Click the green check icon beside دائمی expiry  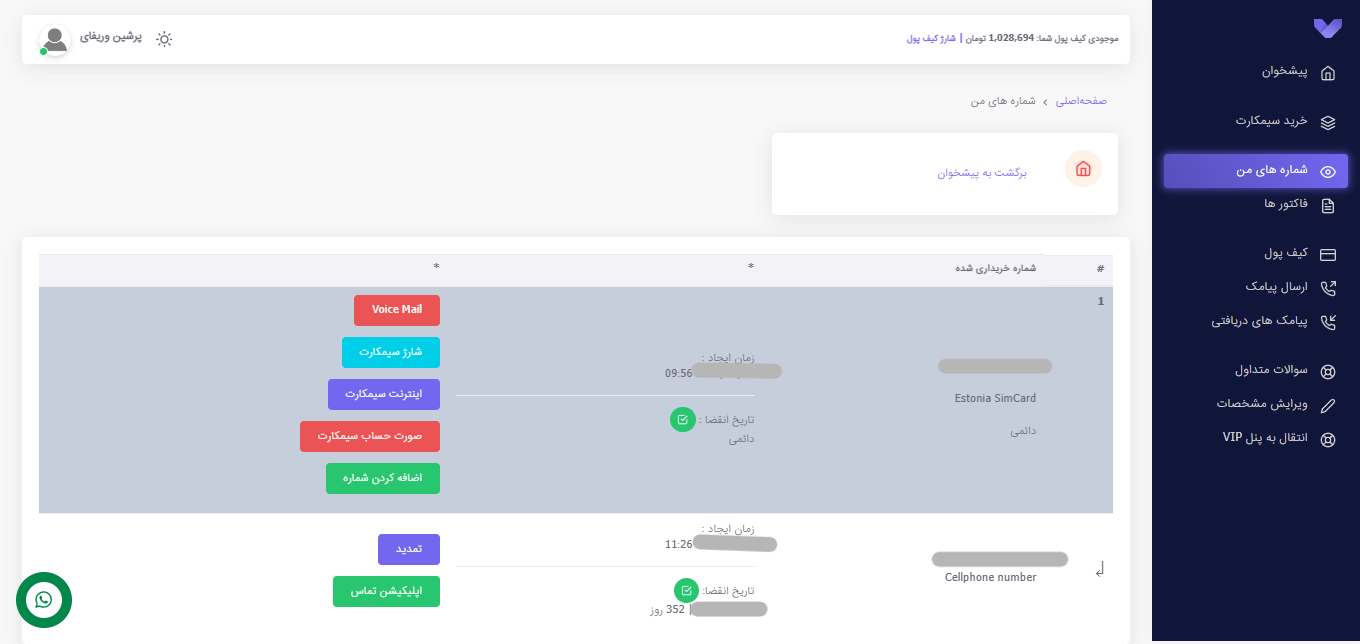click(682, 420)
